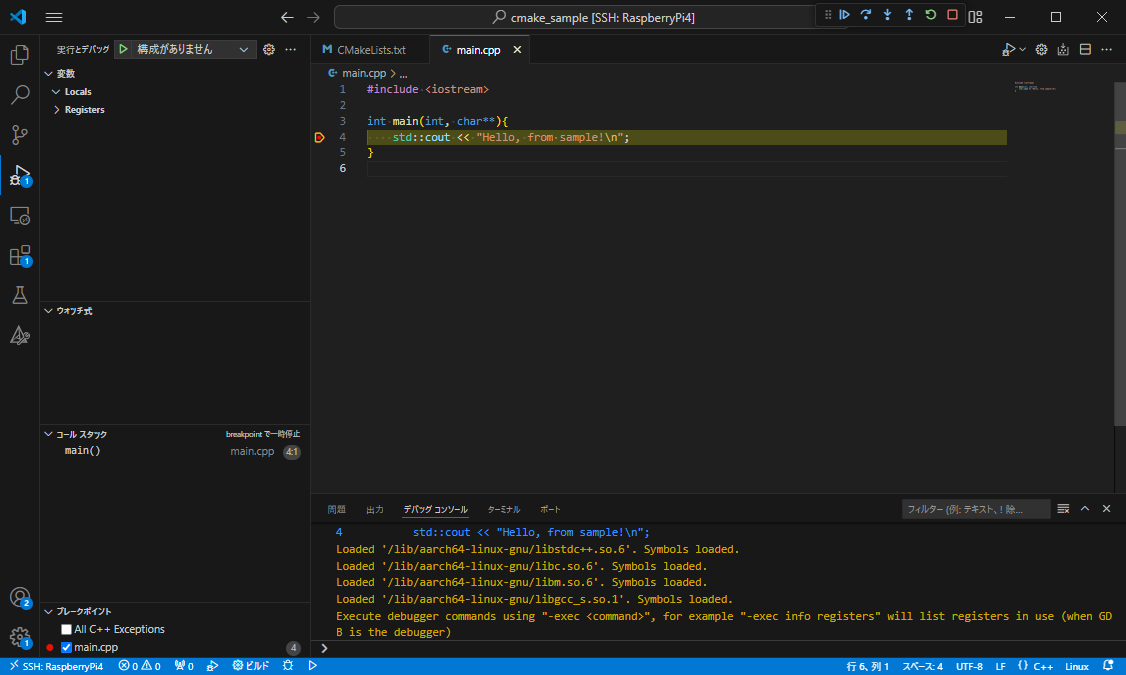Open launch.json via the debug gear icon
The height and width of the screenshot is (675, 1126).
[269, 50]
